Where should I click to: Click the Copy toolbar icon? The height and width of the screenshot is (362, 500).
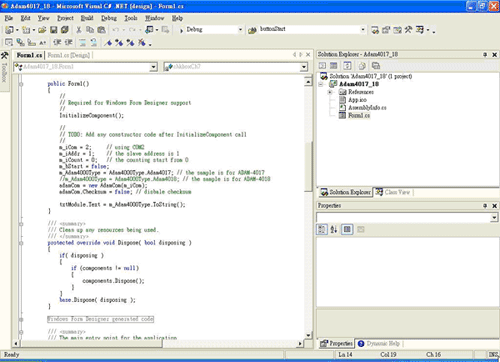point(90,30)
